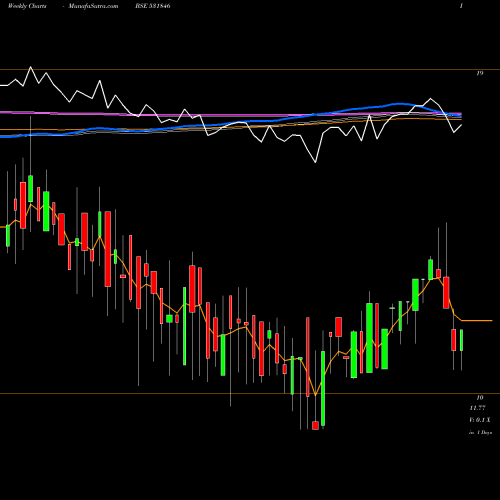Viewport: 500px width, 500px height.
Task: Click the 'BSE 531846' symbol text
Action: pos(153,6)
